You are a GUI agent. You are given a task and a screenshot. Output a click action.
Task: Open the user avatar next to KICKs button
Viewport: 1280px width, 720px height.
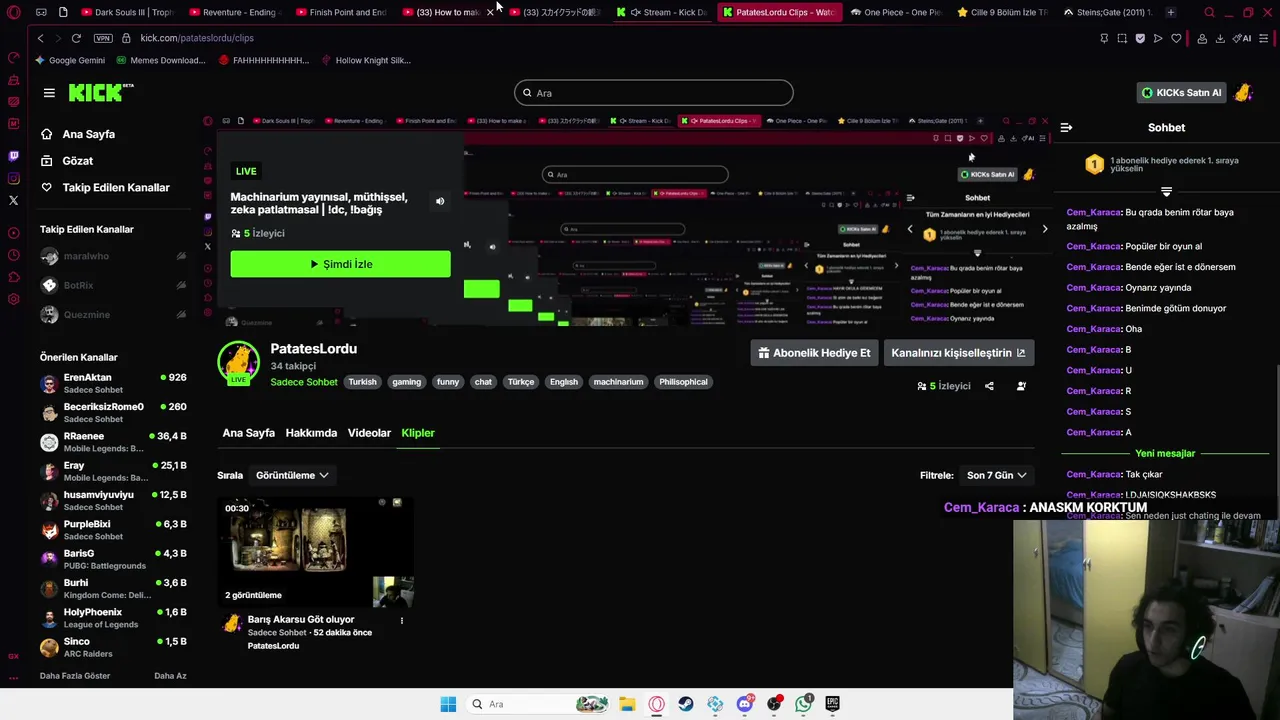(1243, 93)
